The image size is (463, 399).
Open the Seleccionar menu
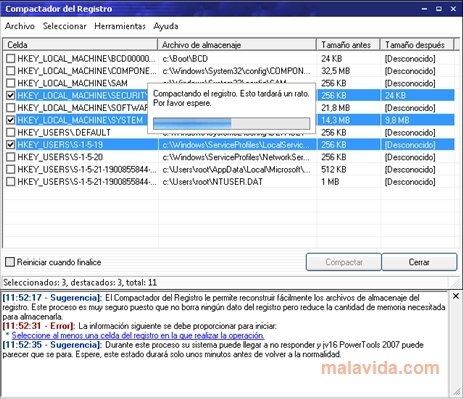(64, 26)
